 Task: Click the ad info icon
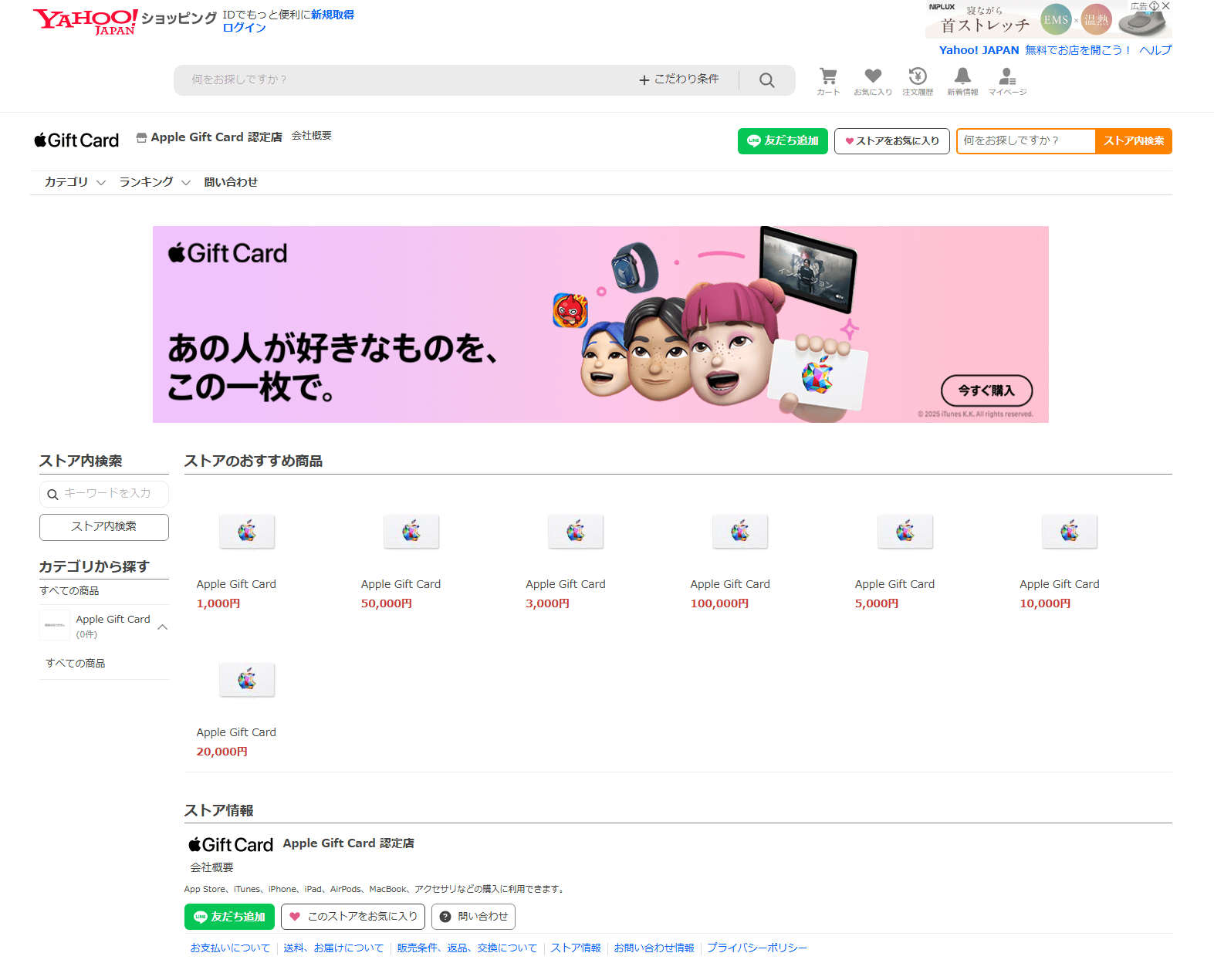[1154, 5]
